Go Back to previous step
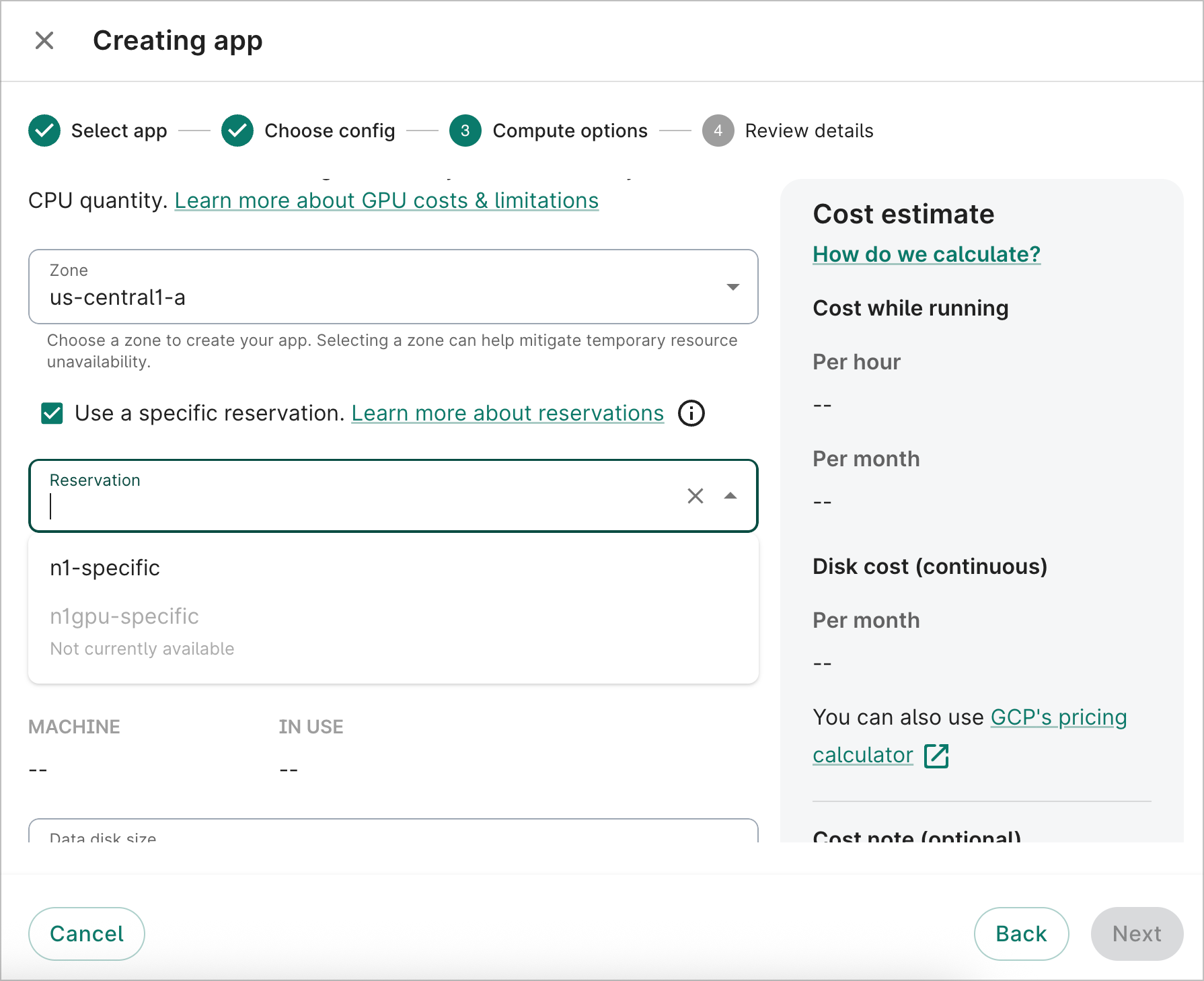The width and height of the screenshot is (1204, 981). [1020, 934]
